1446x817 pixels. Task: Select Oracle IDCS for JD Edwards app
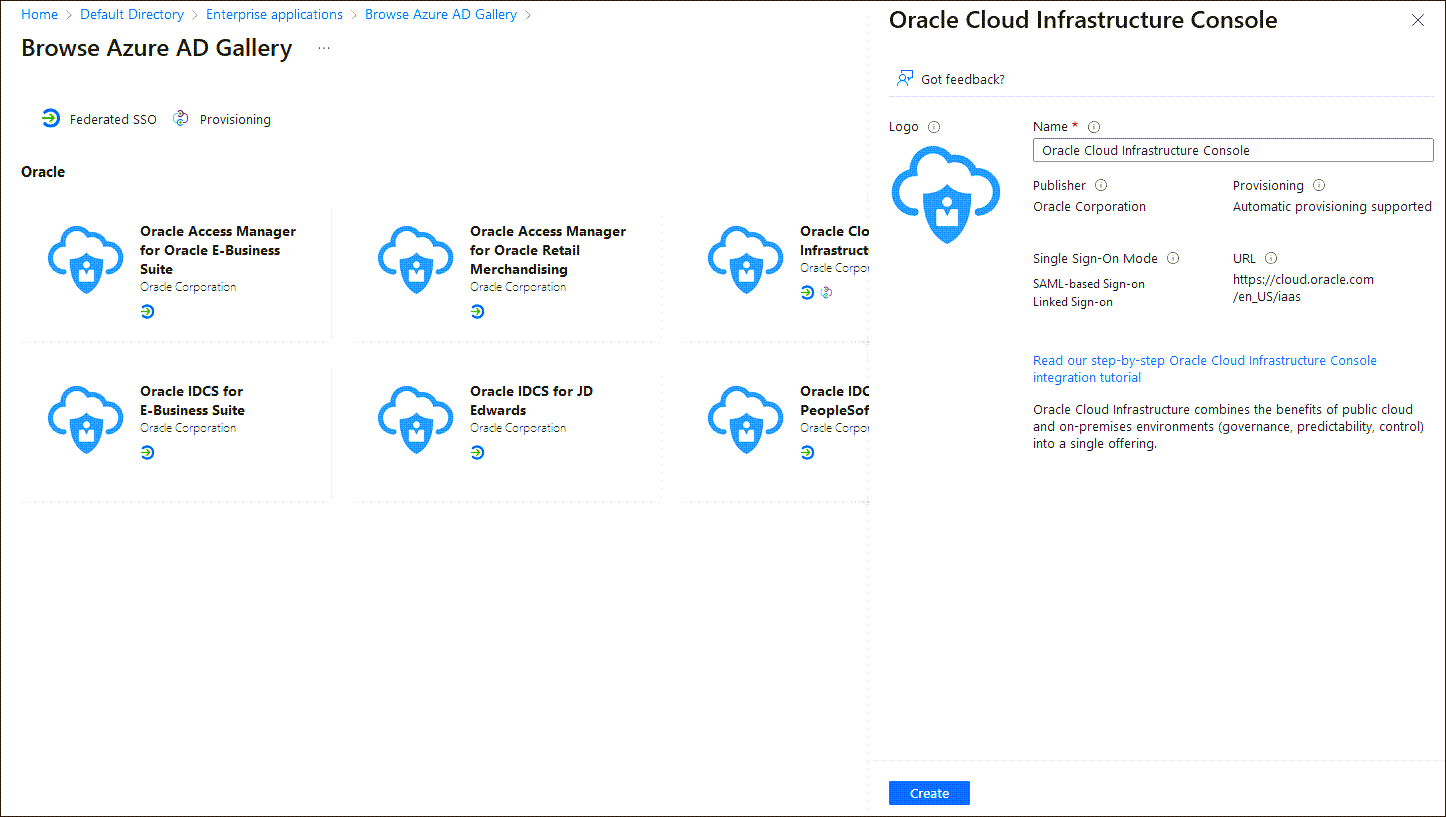(x=531, y=400)
